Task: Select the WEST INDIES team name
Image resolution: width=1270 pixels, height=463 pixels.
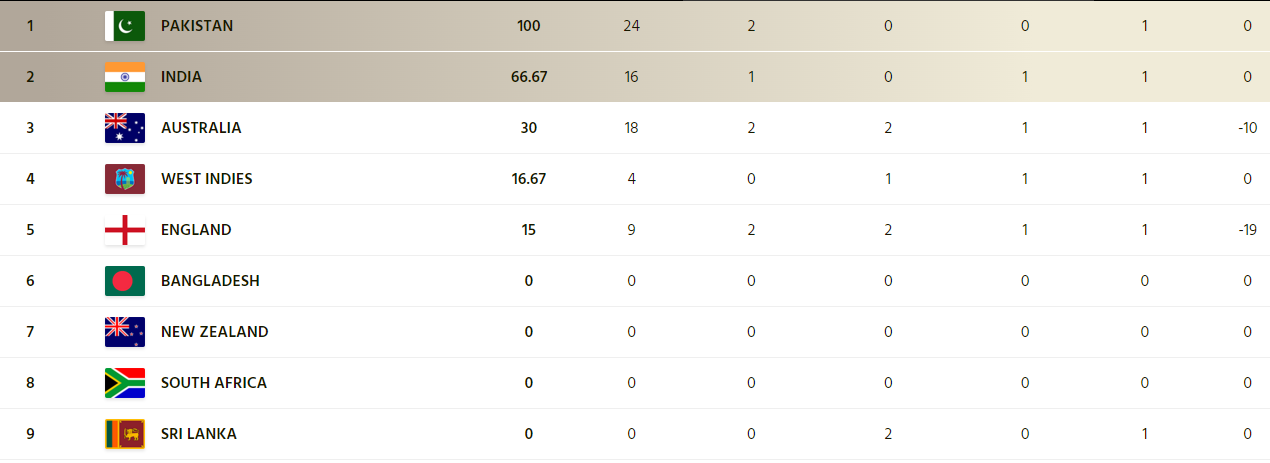Action: click(207, 179)
